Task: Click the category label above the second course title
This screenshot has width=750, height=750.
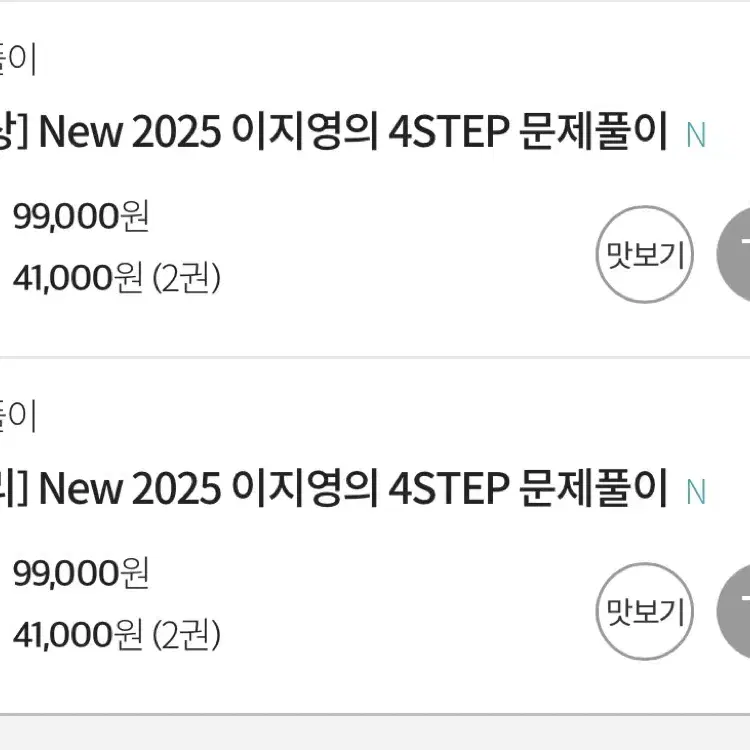Action: tap(18, 416)
